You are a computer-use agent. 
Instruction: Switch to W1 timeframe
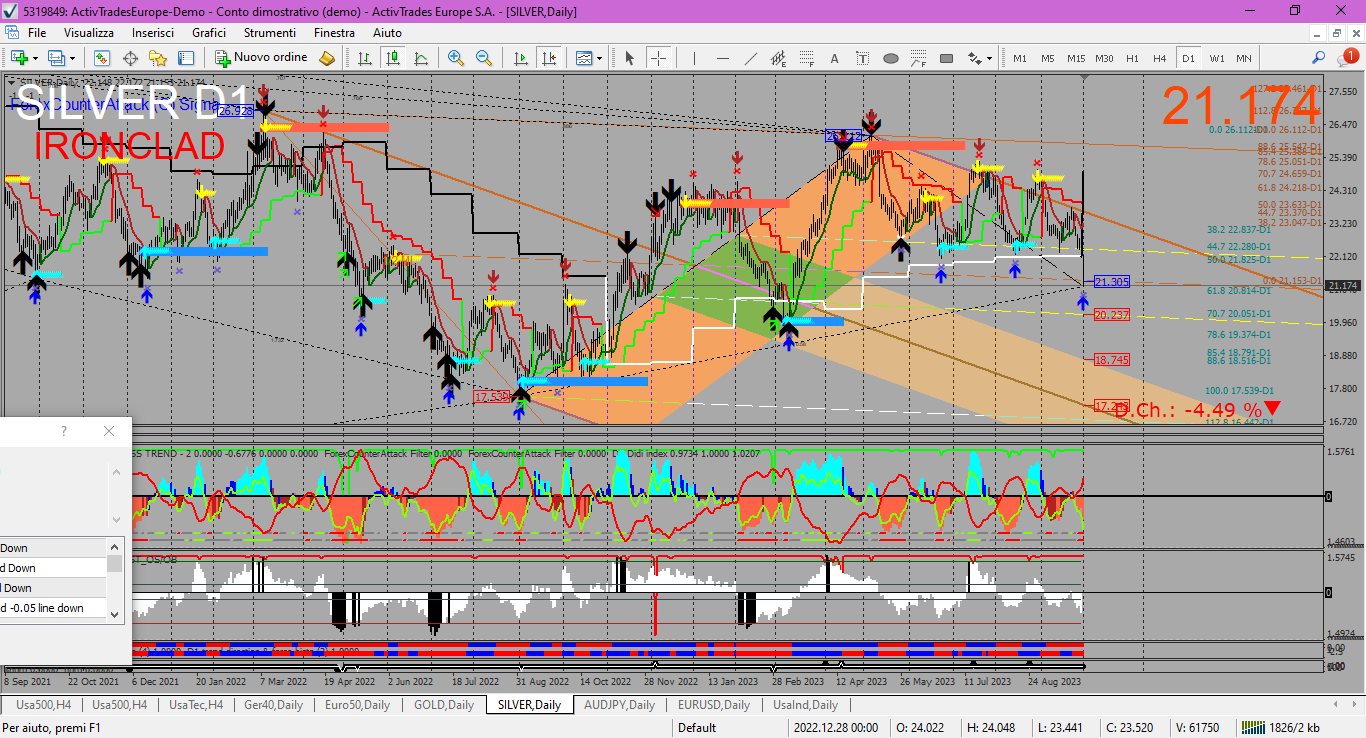pos(1216,58)
